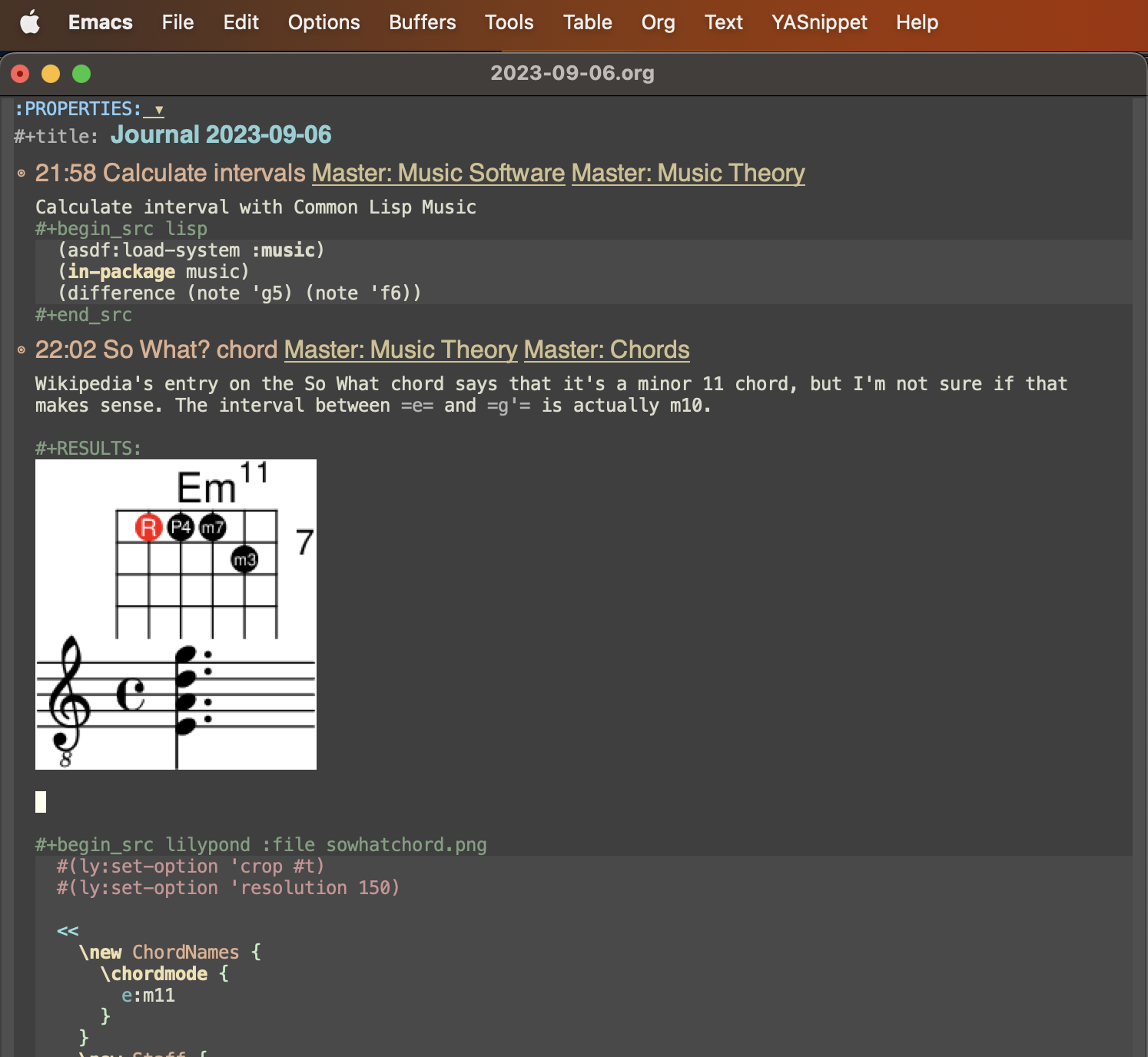Open the Edit menu
The width and height of the screenshot is (1148, 1057).
(241, 22)
